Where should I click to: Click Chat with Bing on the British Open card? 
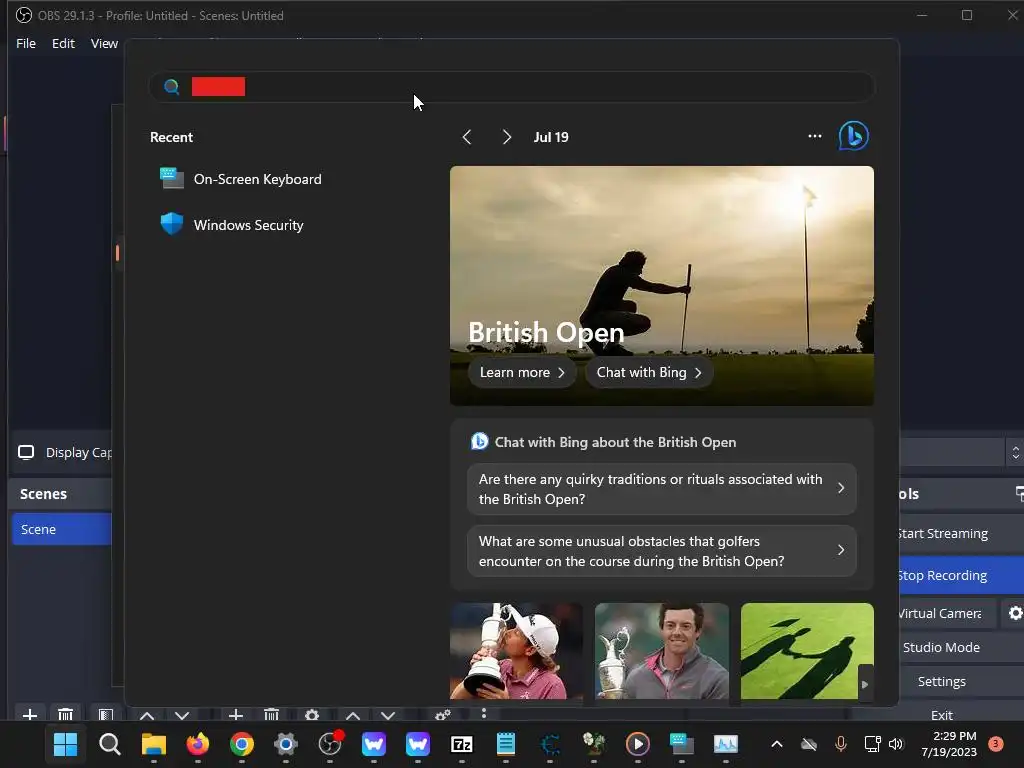(648, 372)
